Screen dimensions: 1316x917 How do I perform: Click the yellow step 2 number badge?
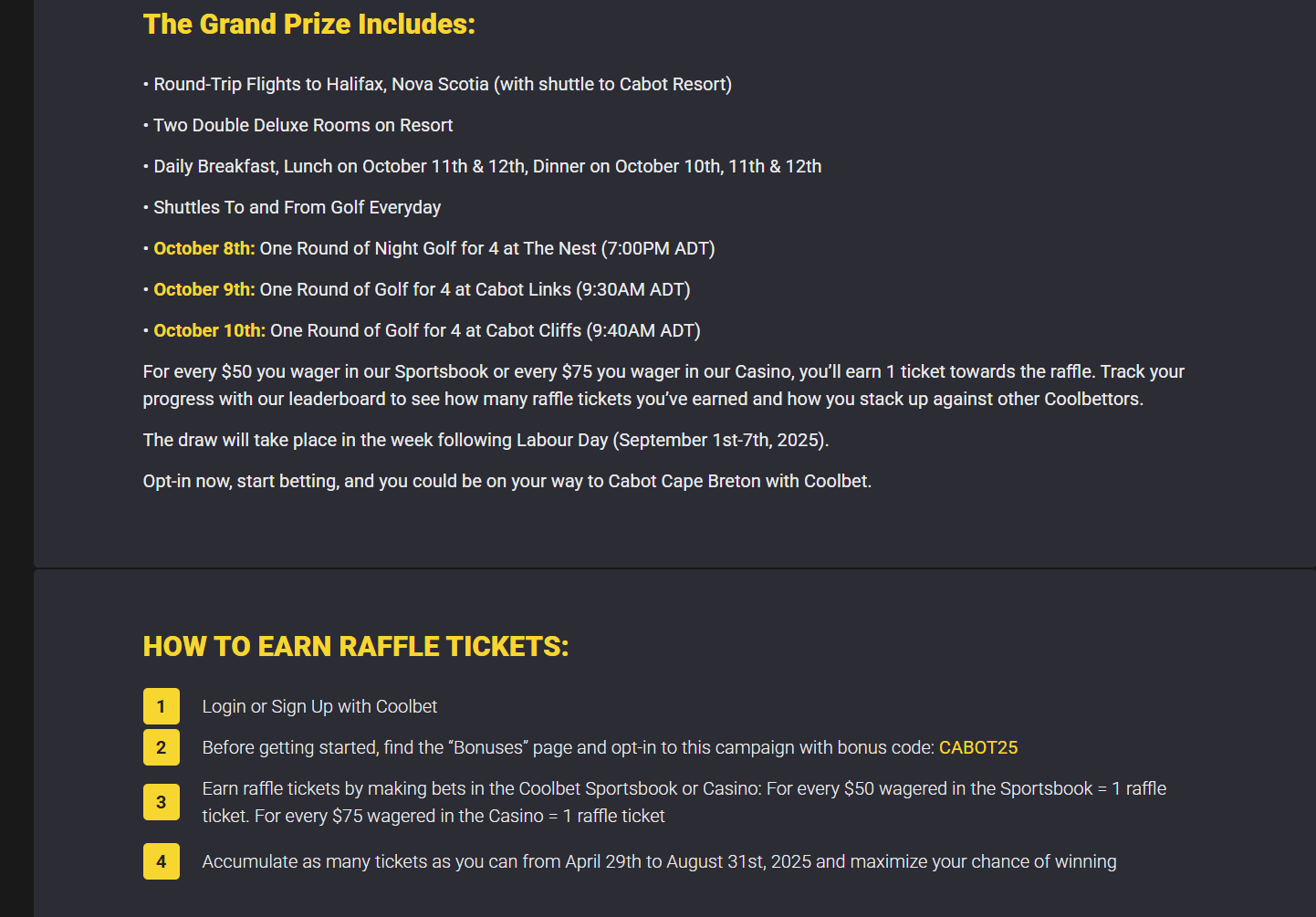162,747
